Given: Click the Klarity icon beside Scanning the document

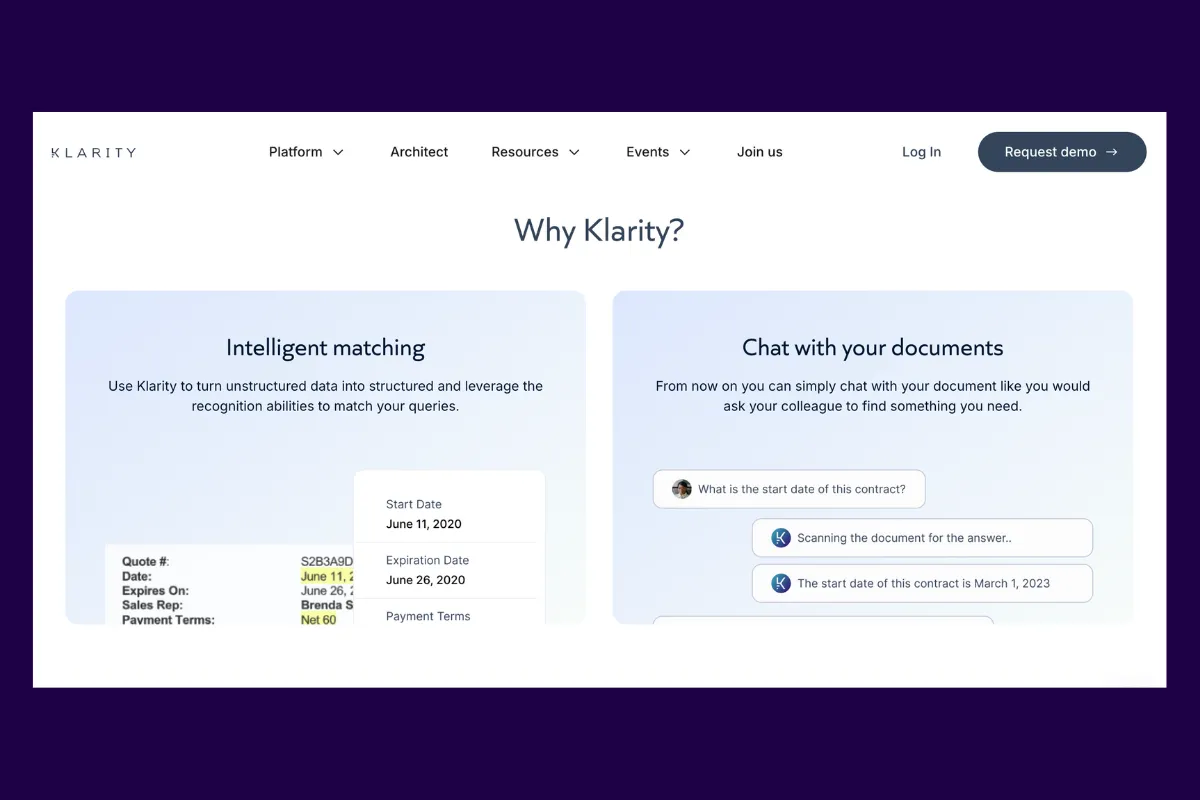Looking at the screenshot, I should (x=781, y=538).
